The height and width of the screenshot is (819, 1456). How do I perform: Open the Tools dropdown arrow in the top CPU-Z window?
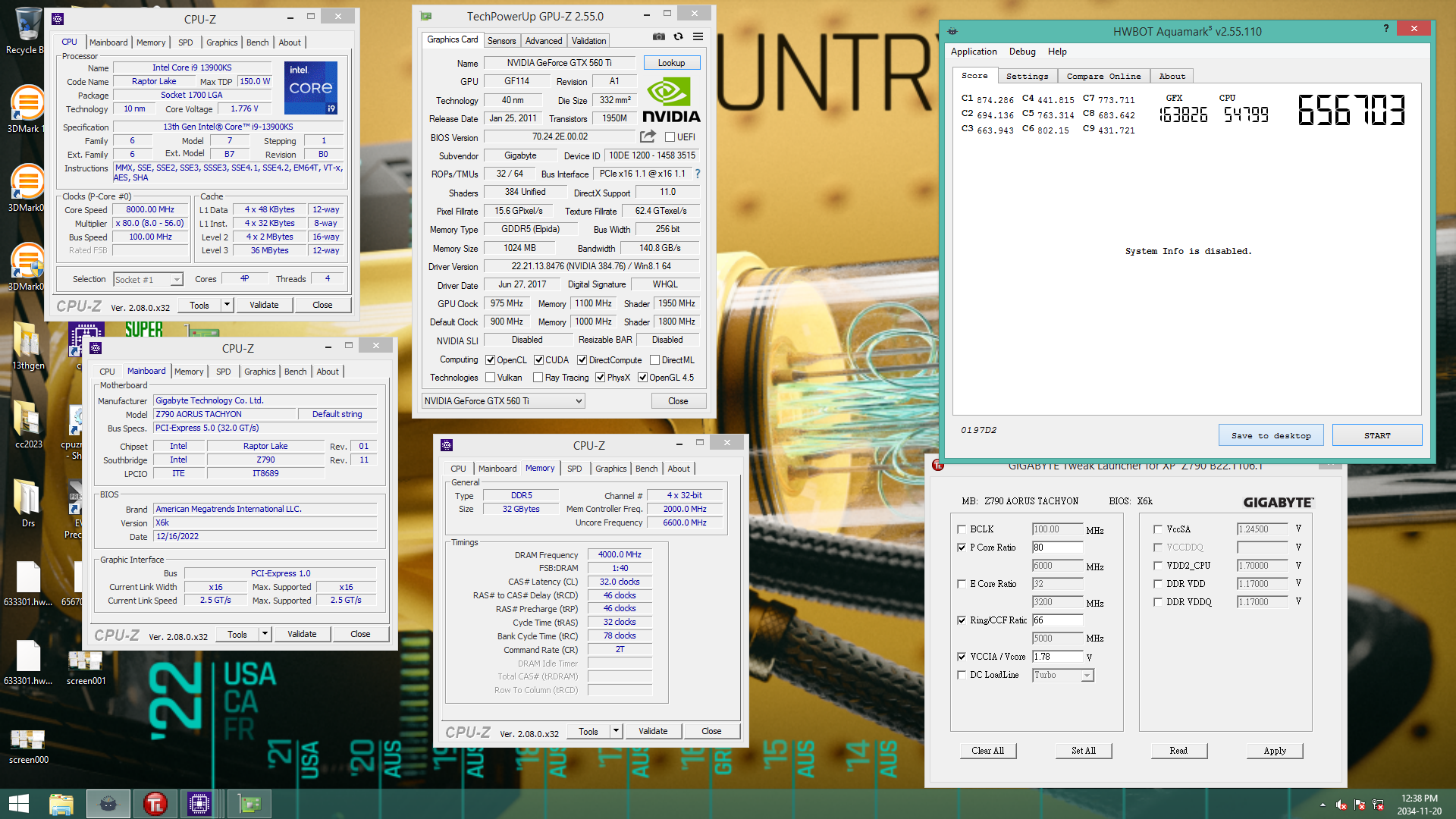[x=226, y=305]
